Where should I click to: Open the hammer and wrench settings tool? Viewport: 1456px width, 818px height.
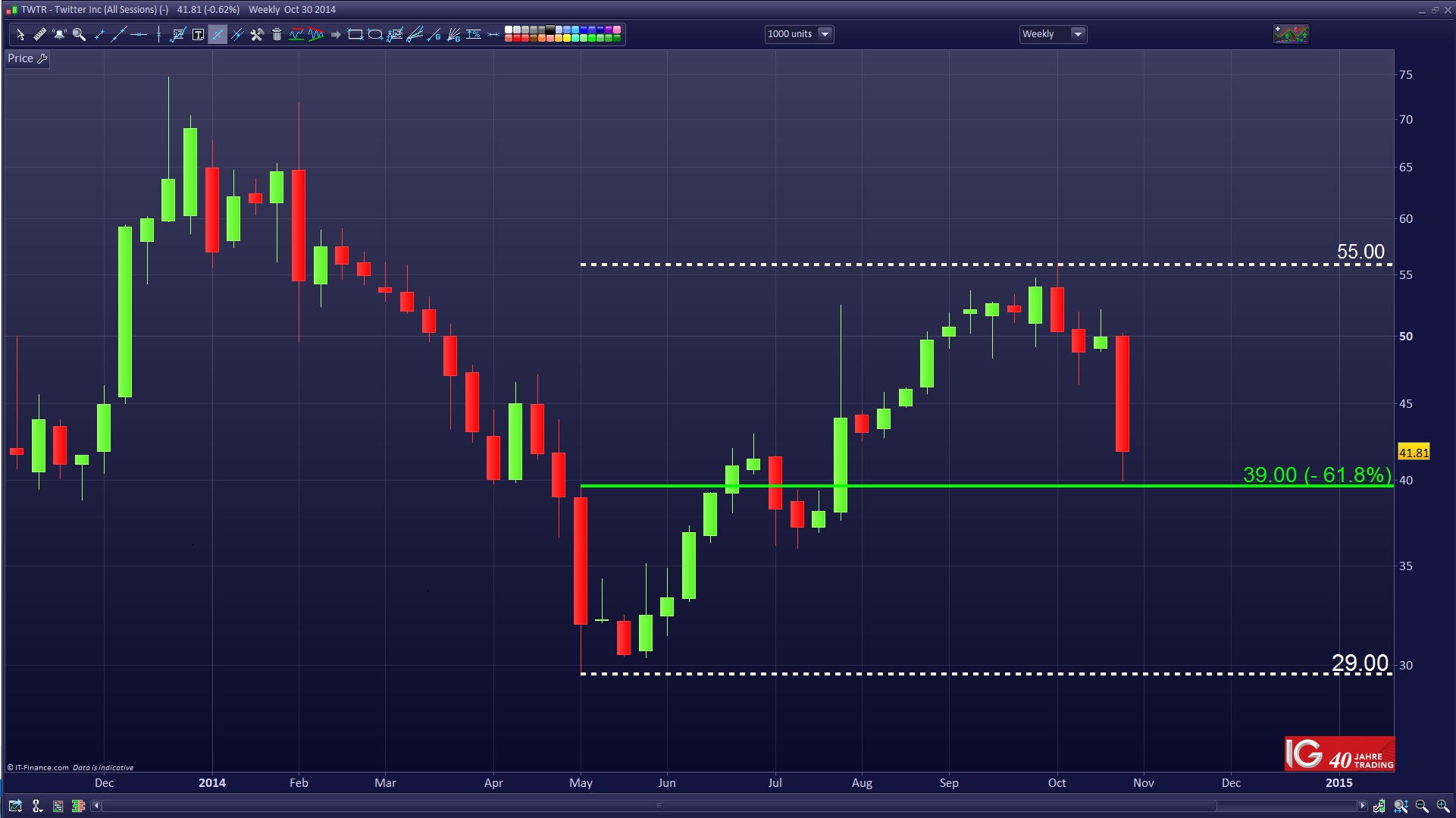[257, 34]
